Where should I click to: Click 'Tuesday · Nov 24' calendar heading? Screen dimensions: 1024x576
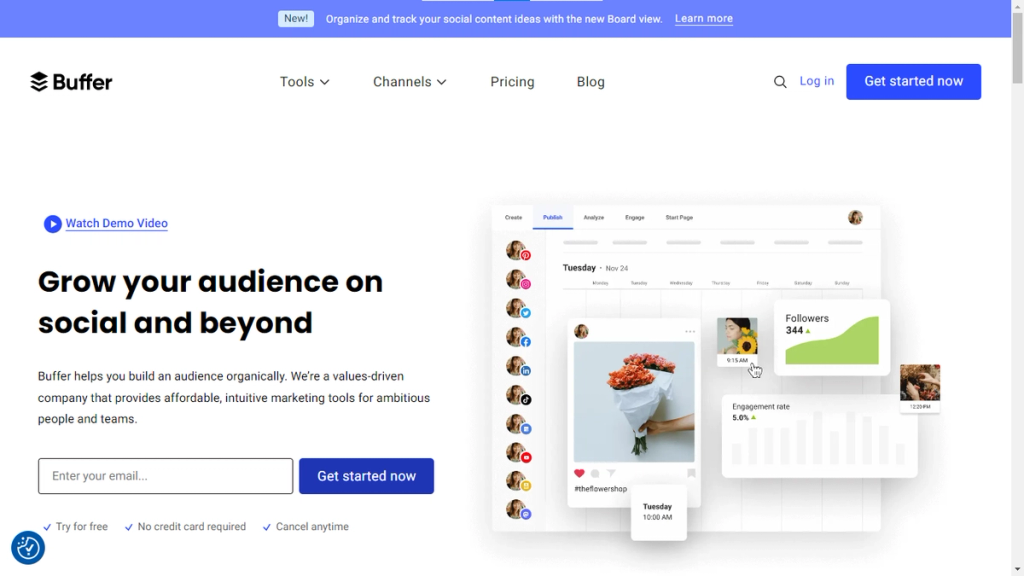click(596, 268)
